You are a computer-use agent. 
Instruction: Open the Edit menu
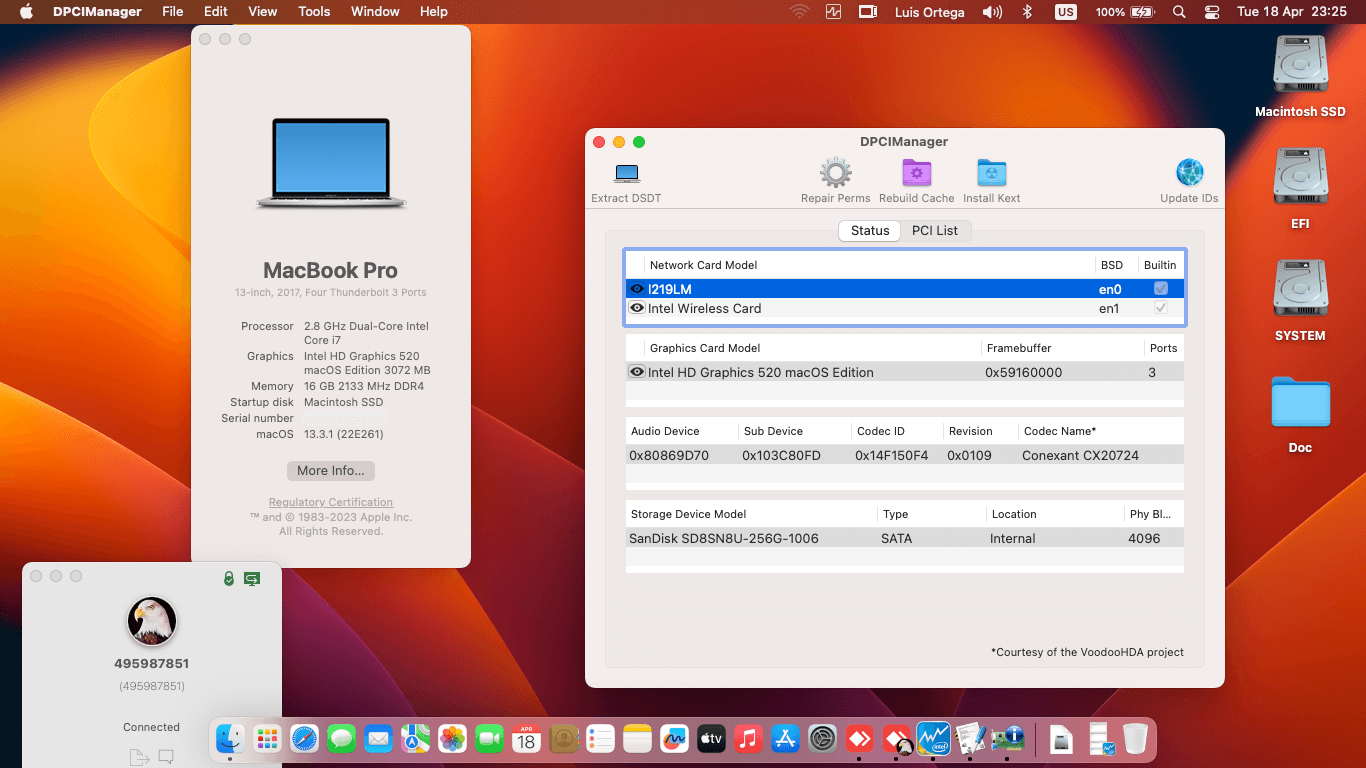216,12
